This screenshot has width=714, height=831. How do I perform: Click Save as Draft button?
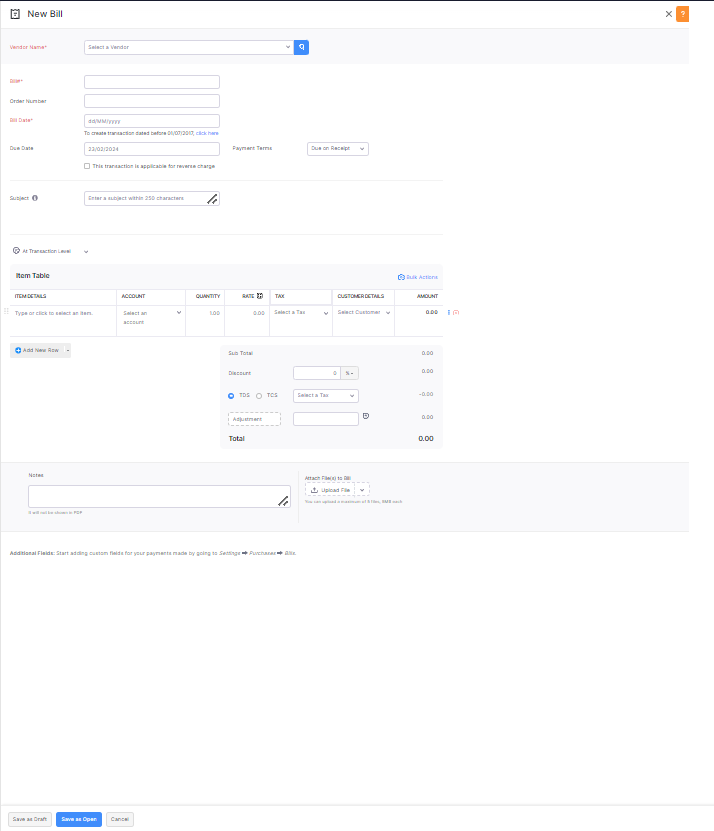29,819
